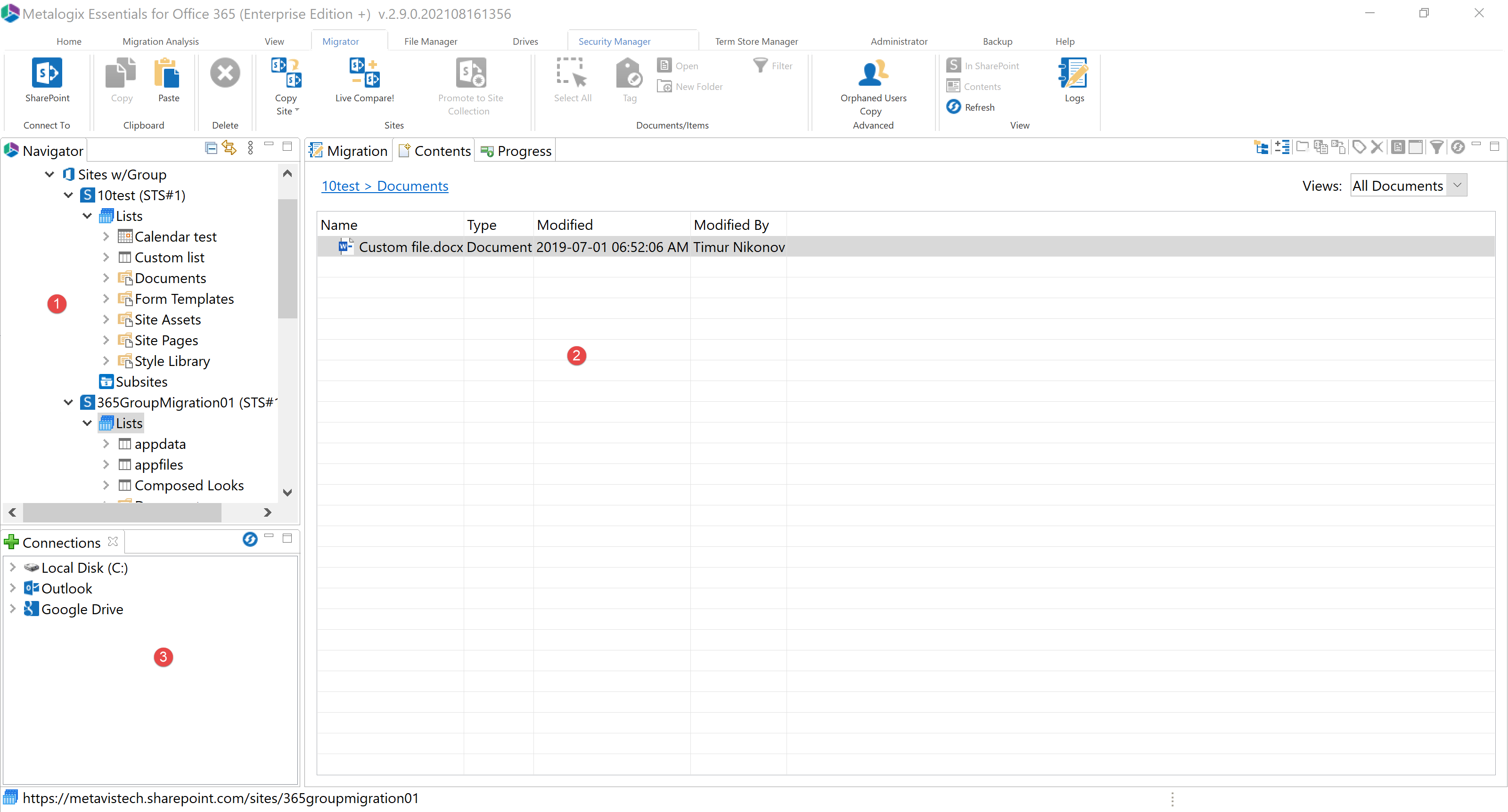Image resolution: width=1508 pixels, height=812 pixels.
Task: Follow the 10test > Documents breadcrumb link
Action: (385, 186)
